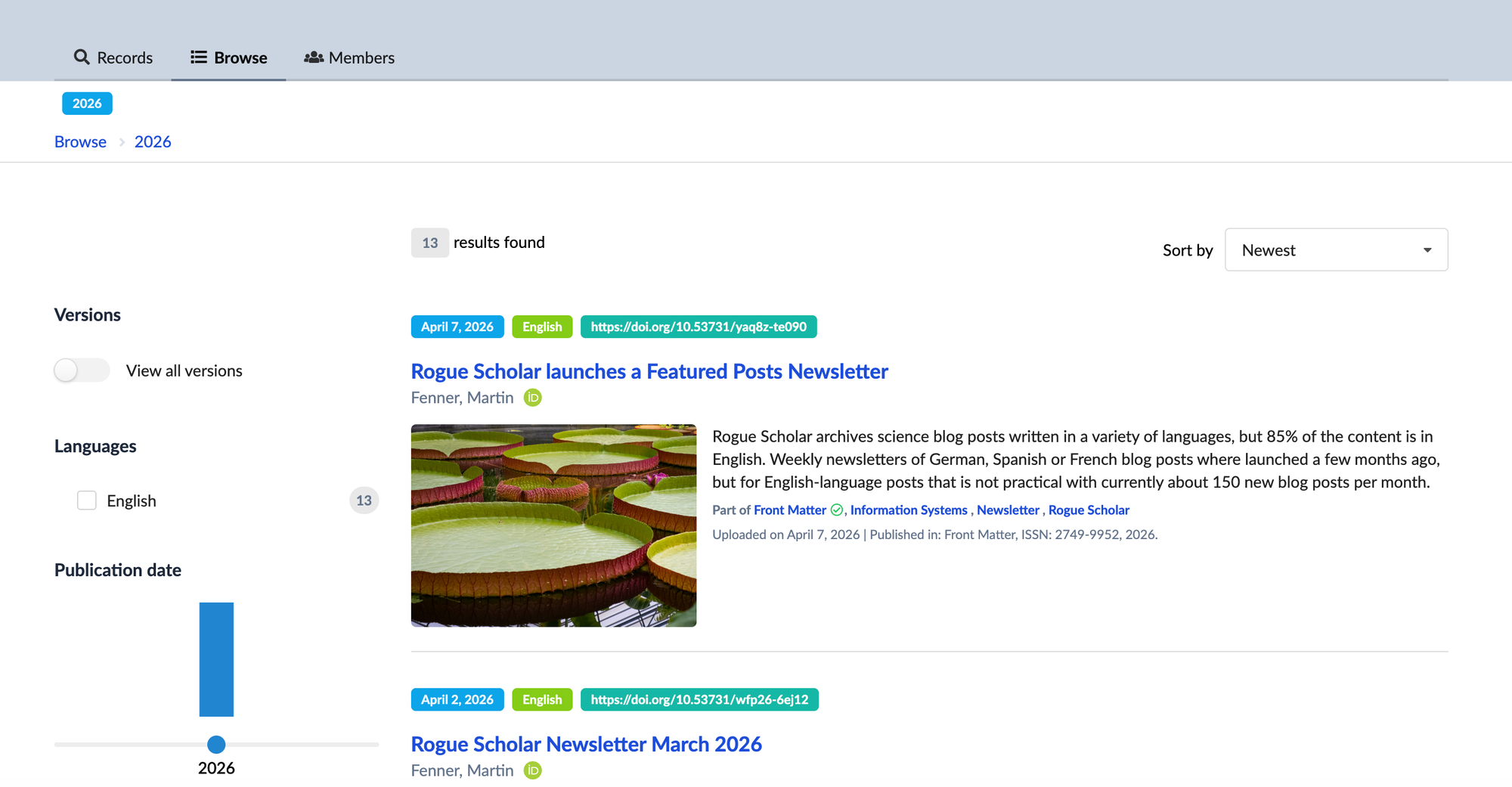Viewport: 1512px width, 787px height.
Task: Toggle the View all versions switch
Action: [x=82, y=370]
